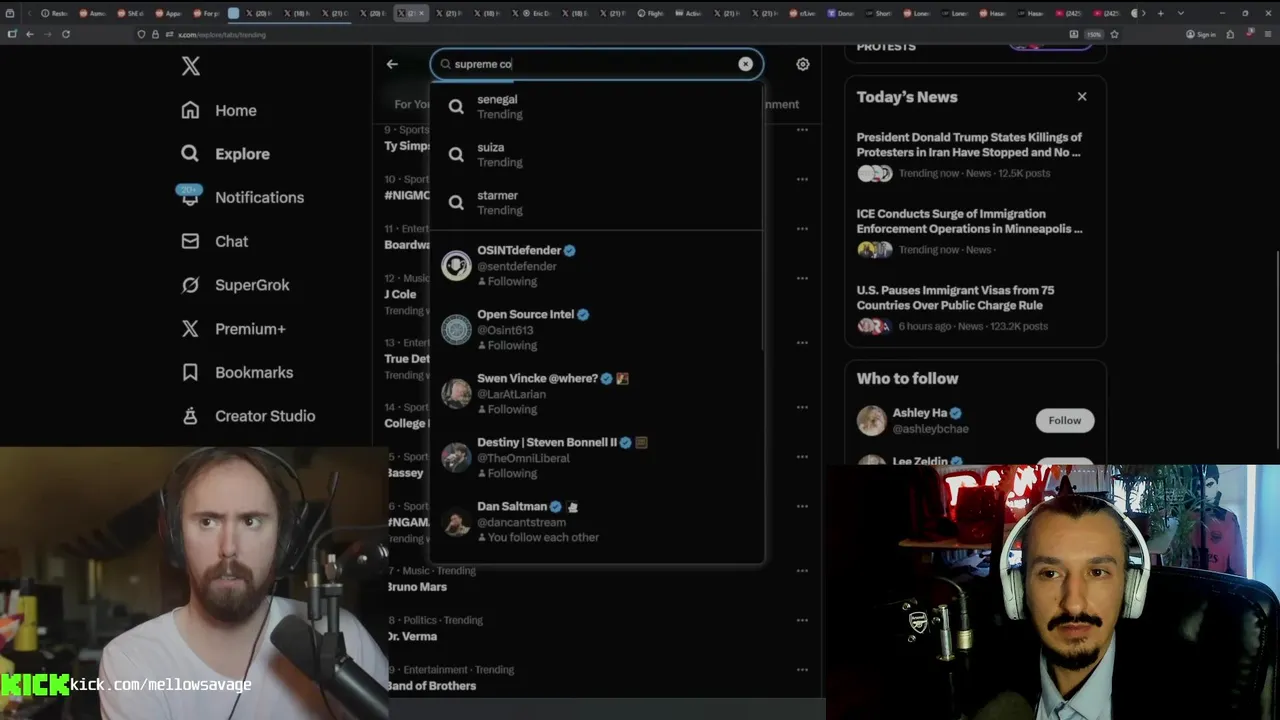Screen dimensions: 1280x720
Task: Go to Home in the sidebar
Action: (219, 110)
